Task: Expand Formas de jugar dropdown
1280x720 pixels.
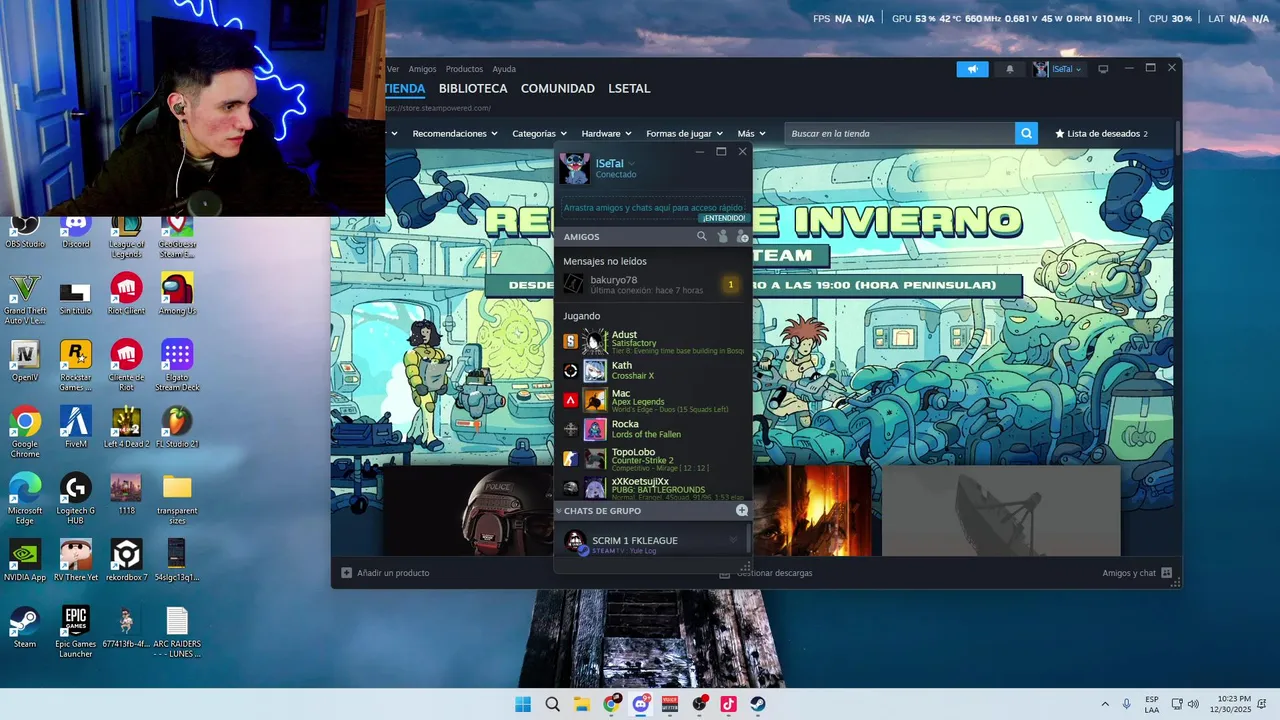Action: pyautogui.click(x=684, y=133)
